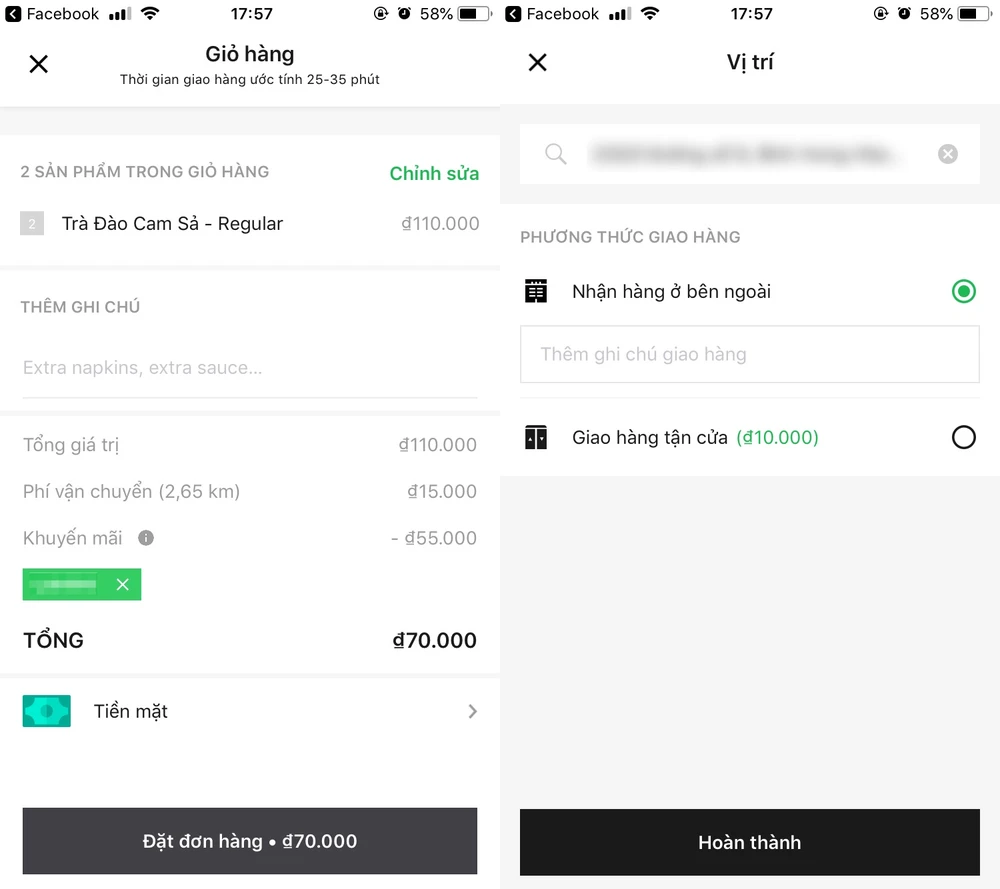Tap the order note field Extra napkins
The width and height of the screenshot is (1000, 889).
click(x=250, y=368)
